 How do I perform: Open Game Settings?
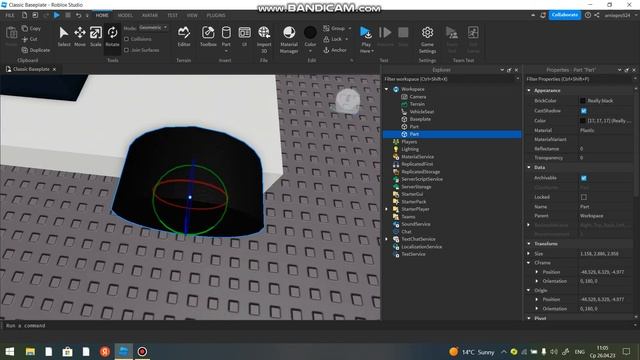[x=427, y=39]
